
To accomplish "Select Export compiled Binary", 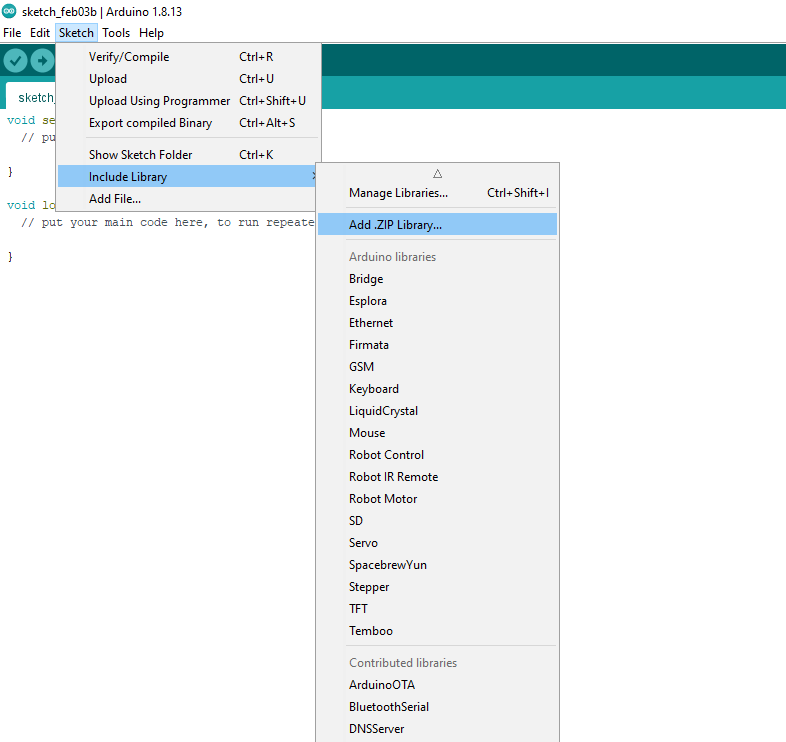I will [188, 123].
